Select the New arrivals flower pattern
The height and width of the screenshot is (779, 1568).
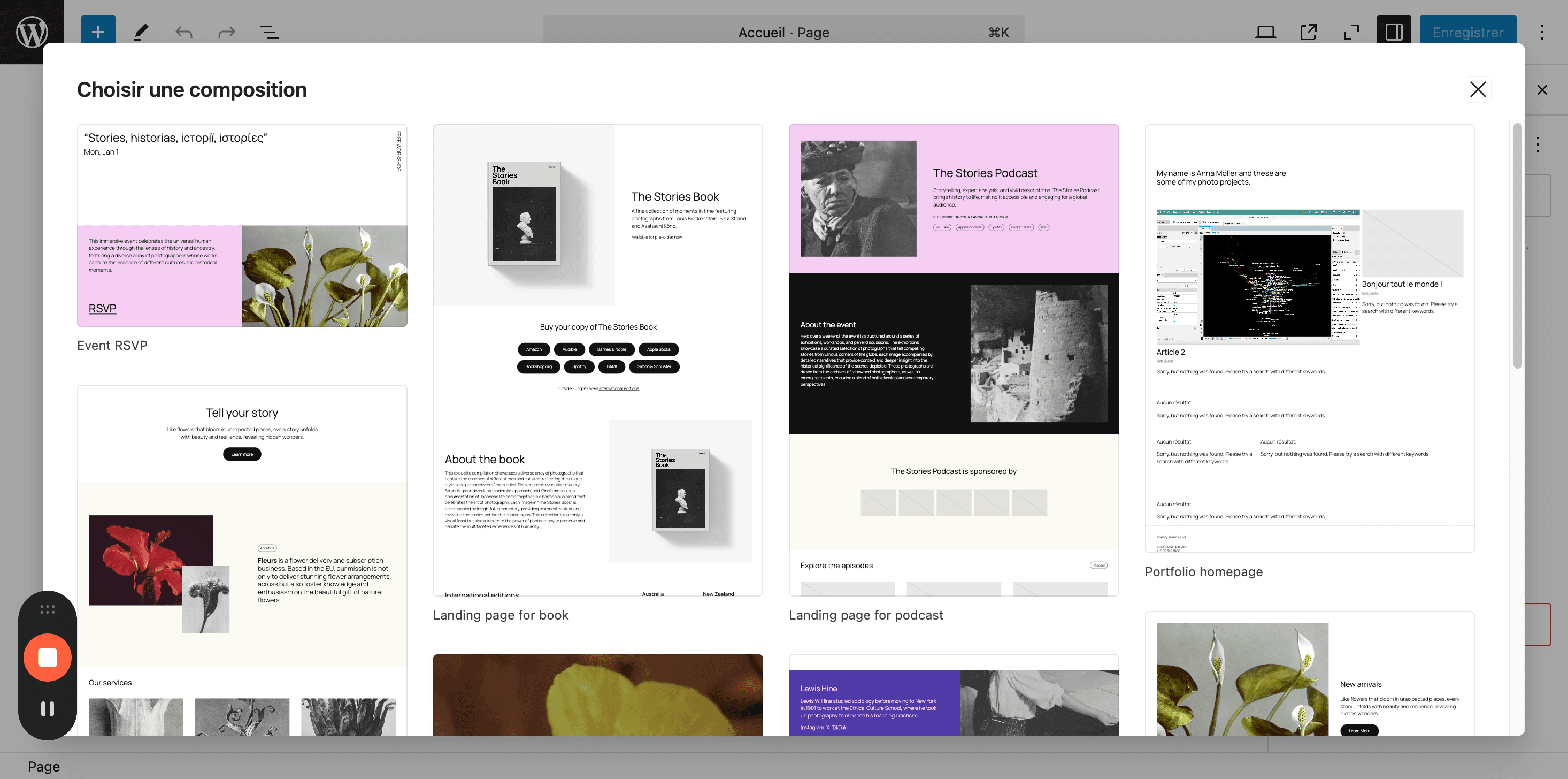pyautogui.click(x=1309, y=674)
